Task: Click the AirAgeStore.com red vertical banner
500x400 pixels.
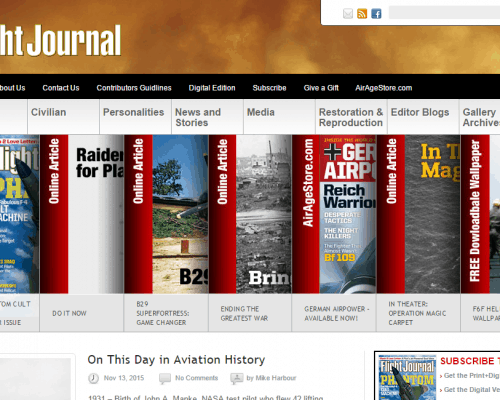Action: 306,214
